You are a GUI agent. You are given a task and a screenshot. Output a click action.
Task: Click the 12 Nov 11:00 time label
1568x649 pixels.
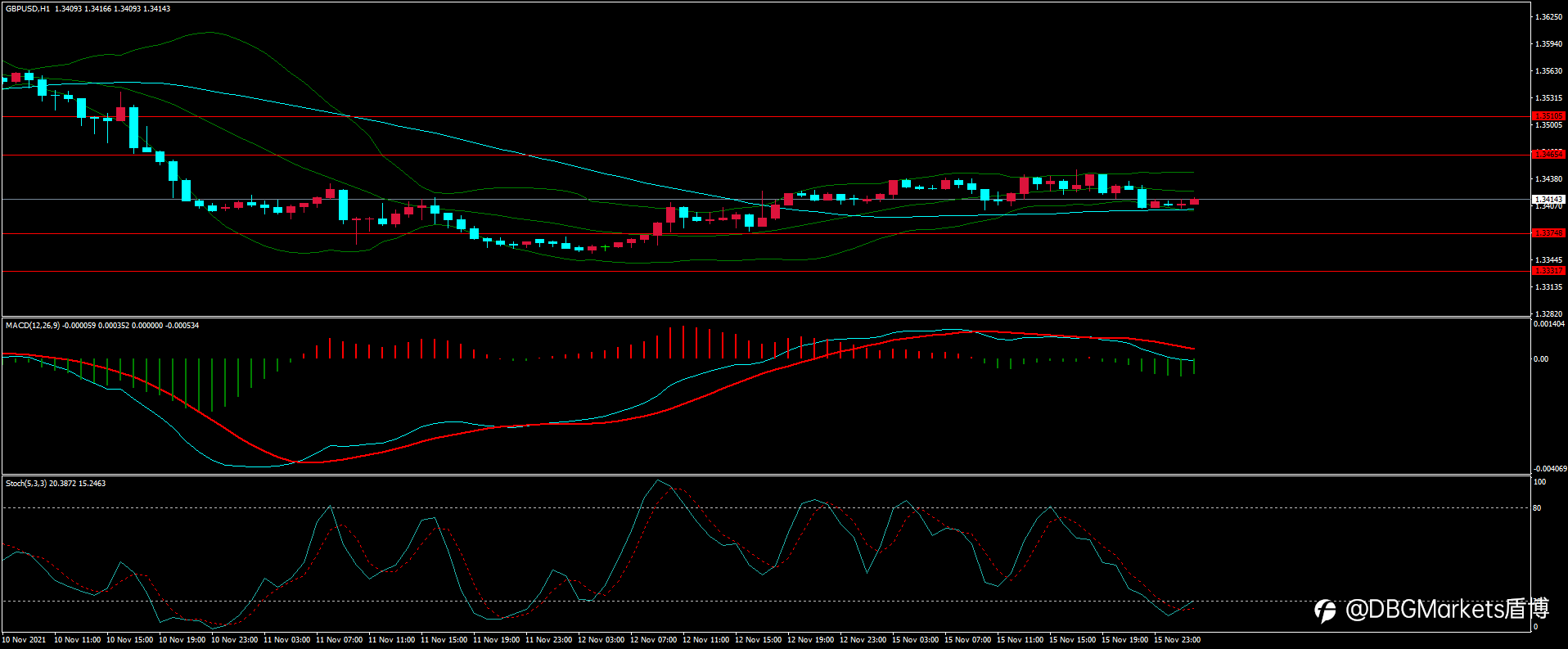[705, 640]
